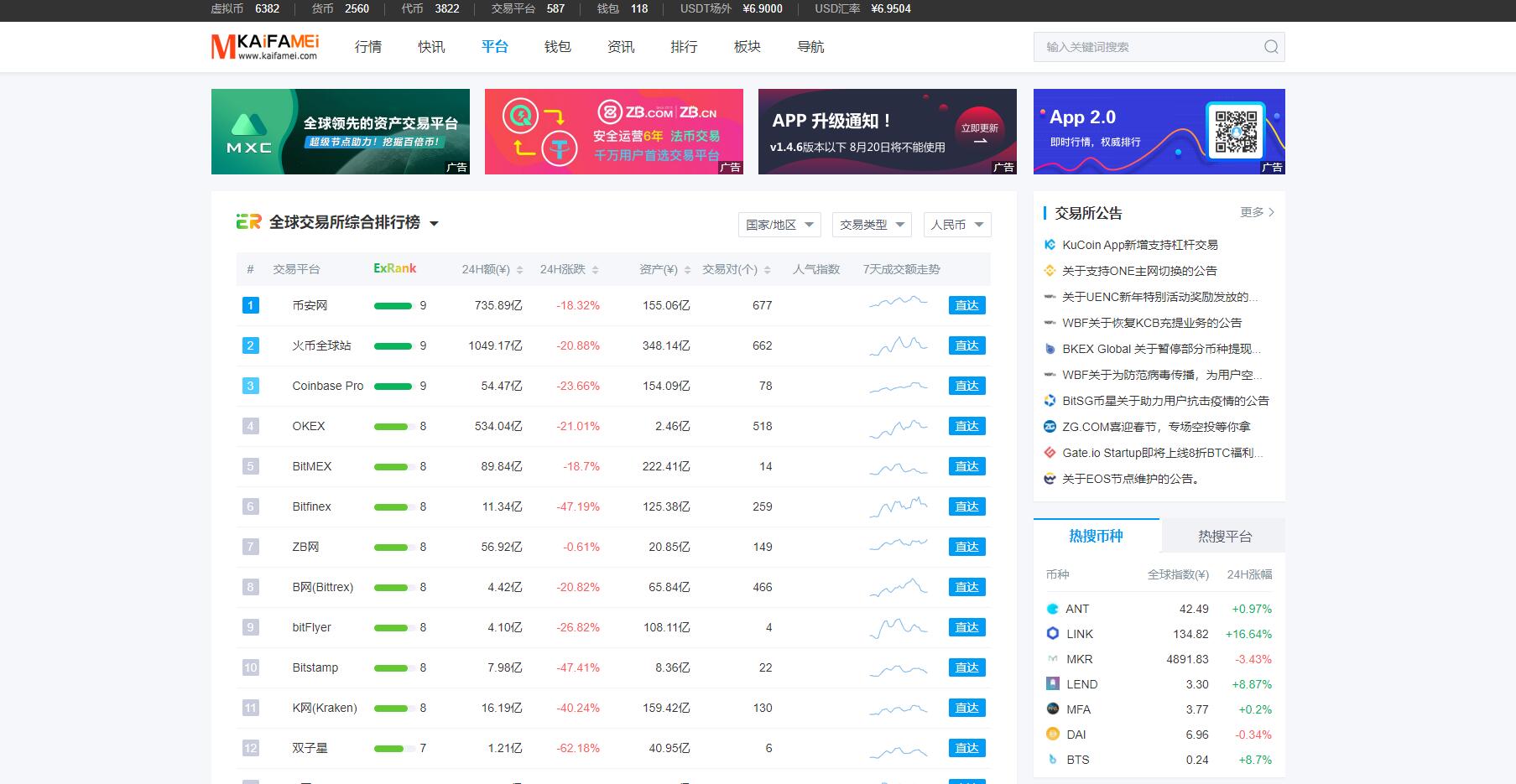Open the 行情 navigation menu item
This screenshot has height=784, width=1516.
point(367,47)
